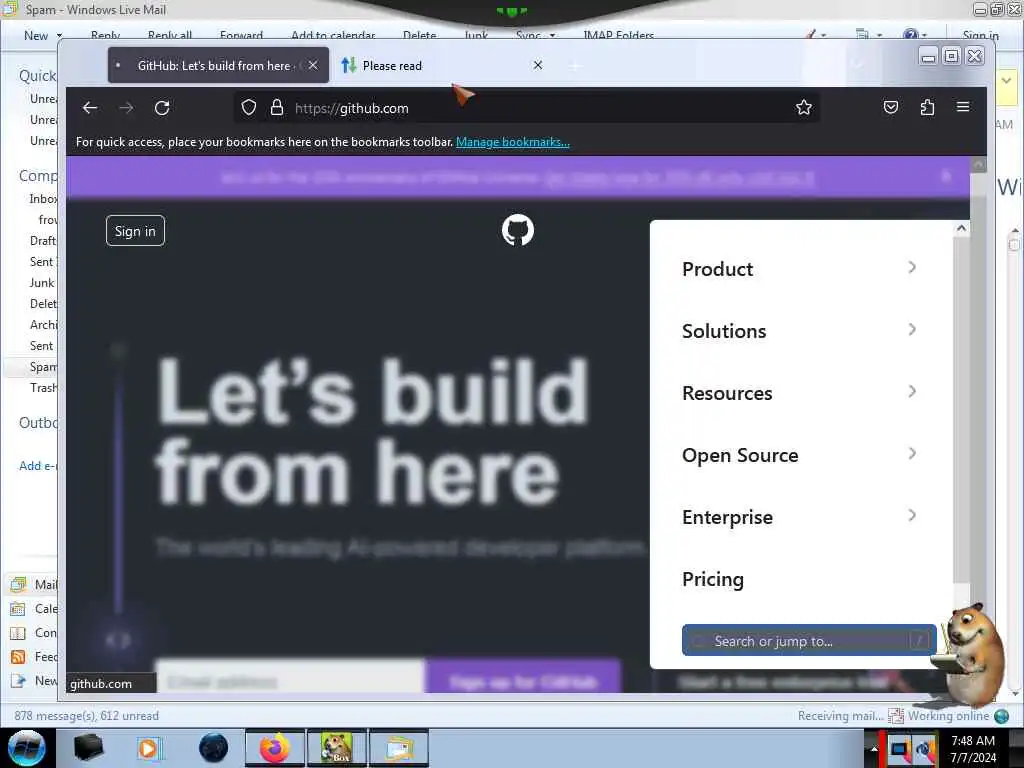Open the Contacts section icon in Live Mail
Screen dimensions: 1024x768
(x=18, y=633)
